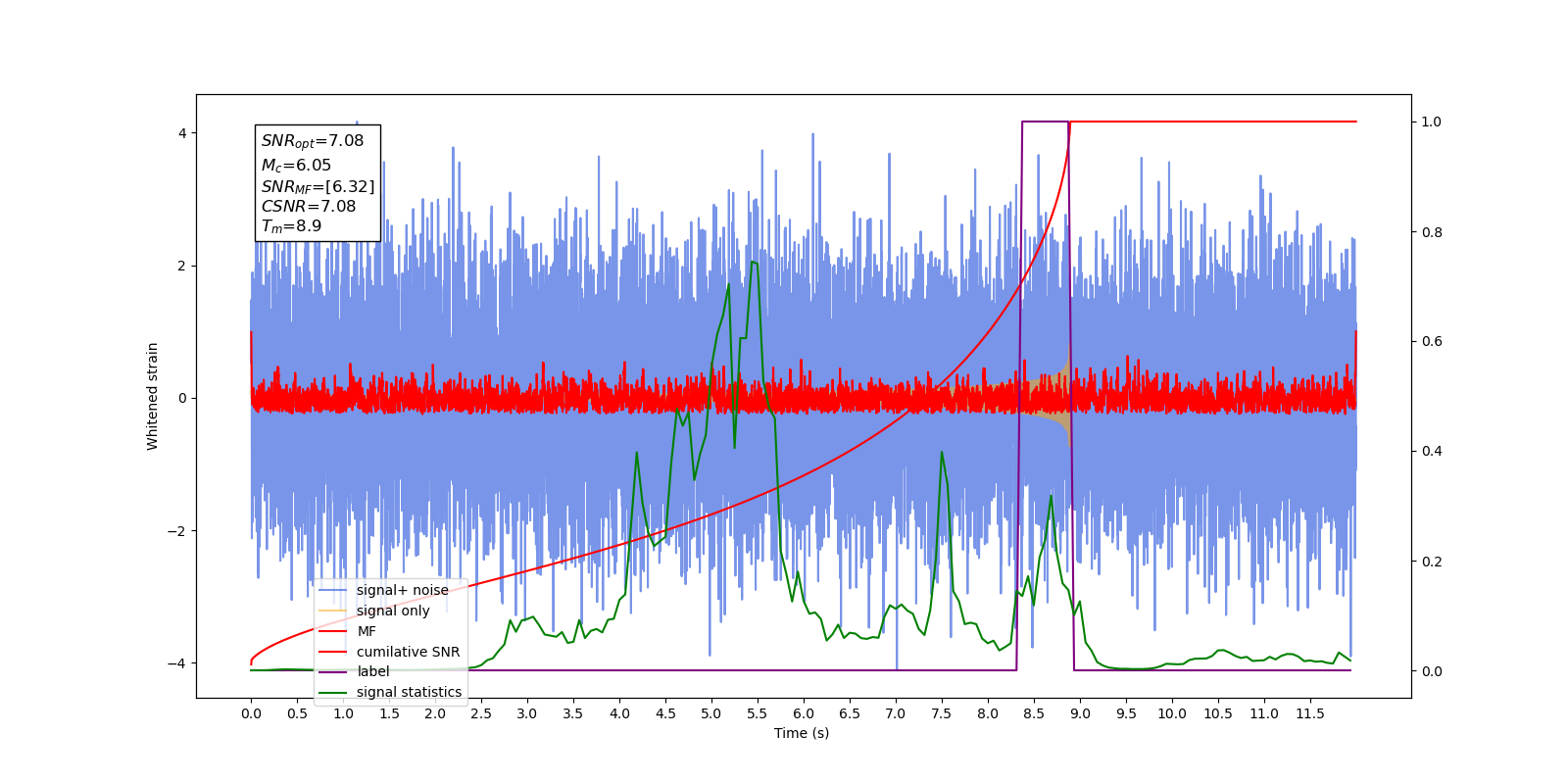Click the x-axis tick label 1.5
This screenshot has width=1568, height=784.
tap(389, 713)
